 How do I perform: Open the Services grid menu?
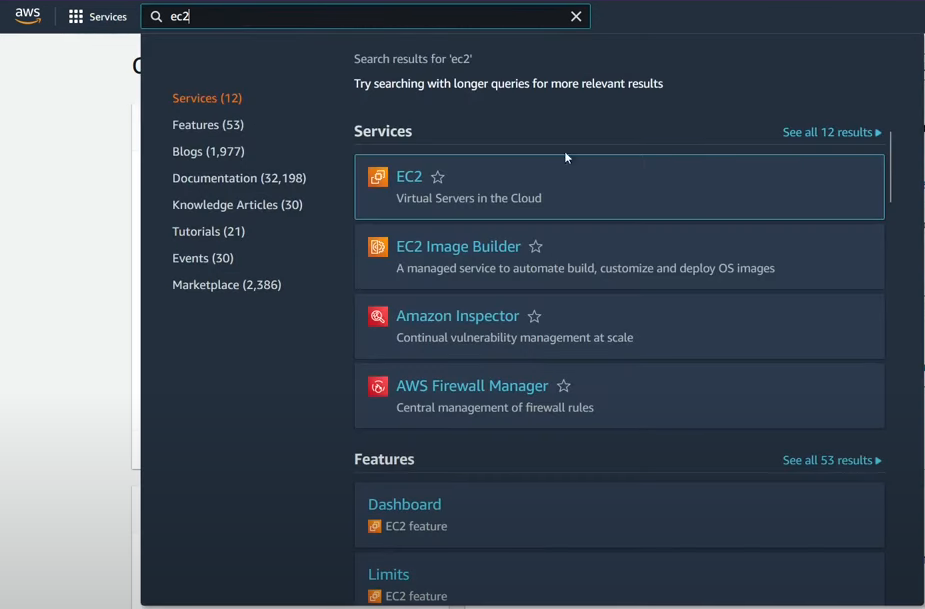click(76, 17)
